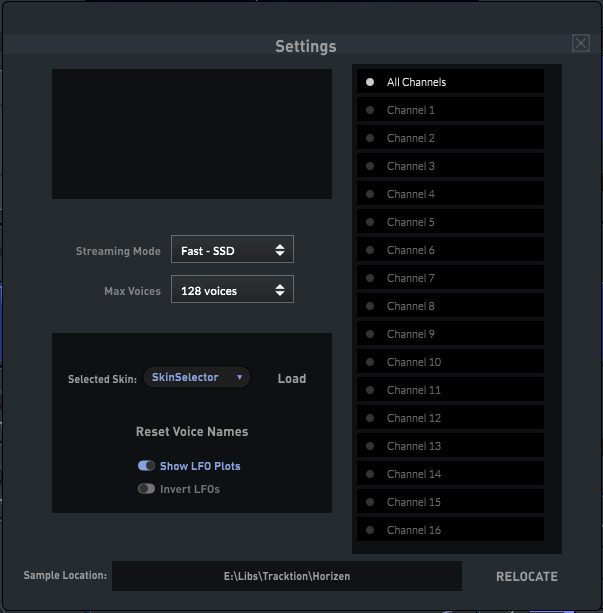The height and width of the screenshot is (613, 603).
Task: Choose Channel 7 in the list
Action: [450, 278]
